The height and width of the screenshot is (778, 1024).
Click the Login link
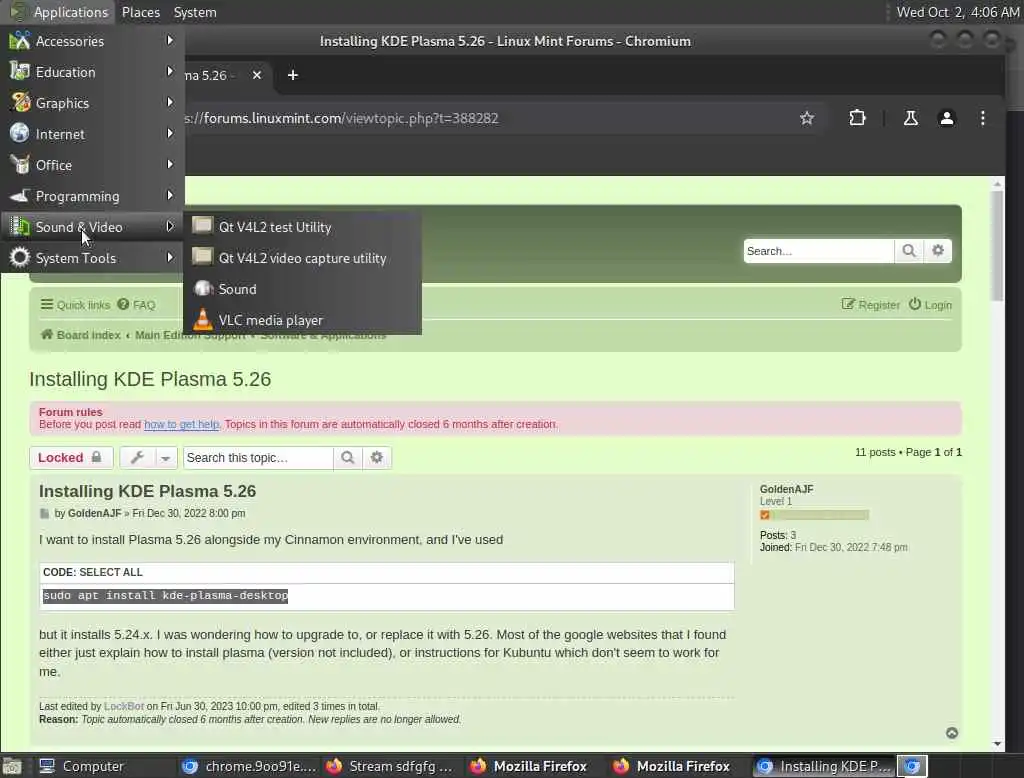point(931,304)
